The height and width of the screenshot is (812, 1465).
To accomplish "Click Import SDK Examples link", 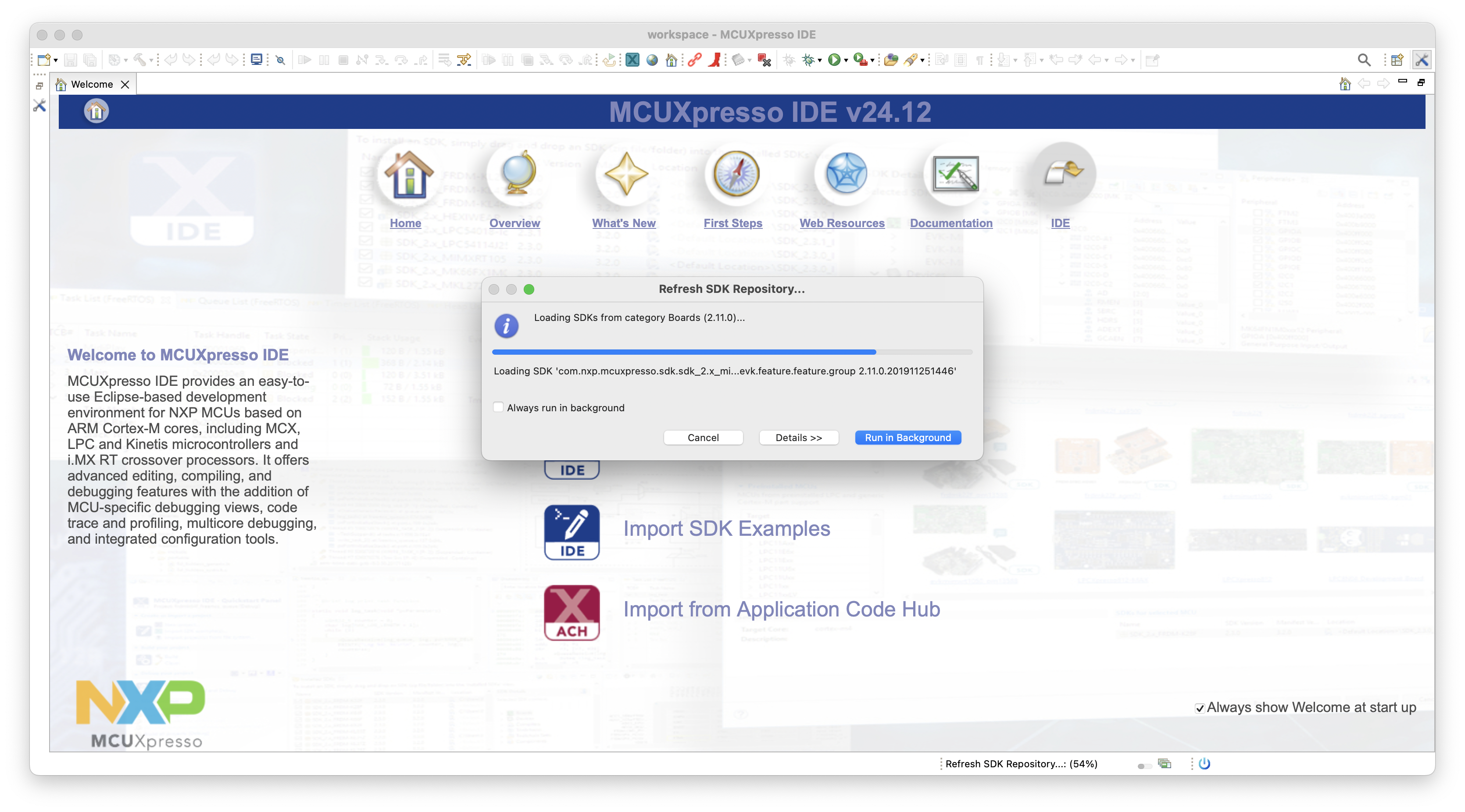I will (727, 529).
